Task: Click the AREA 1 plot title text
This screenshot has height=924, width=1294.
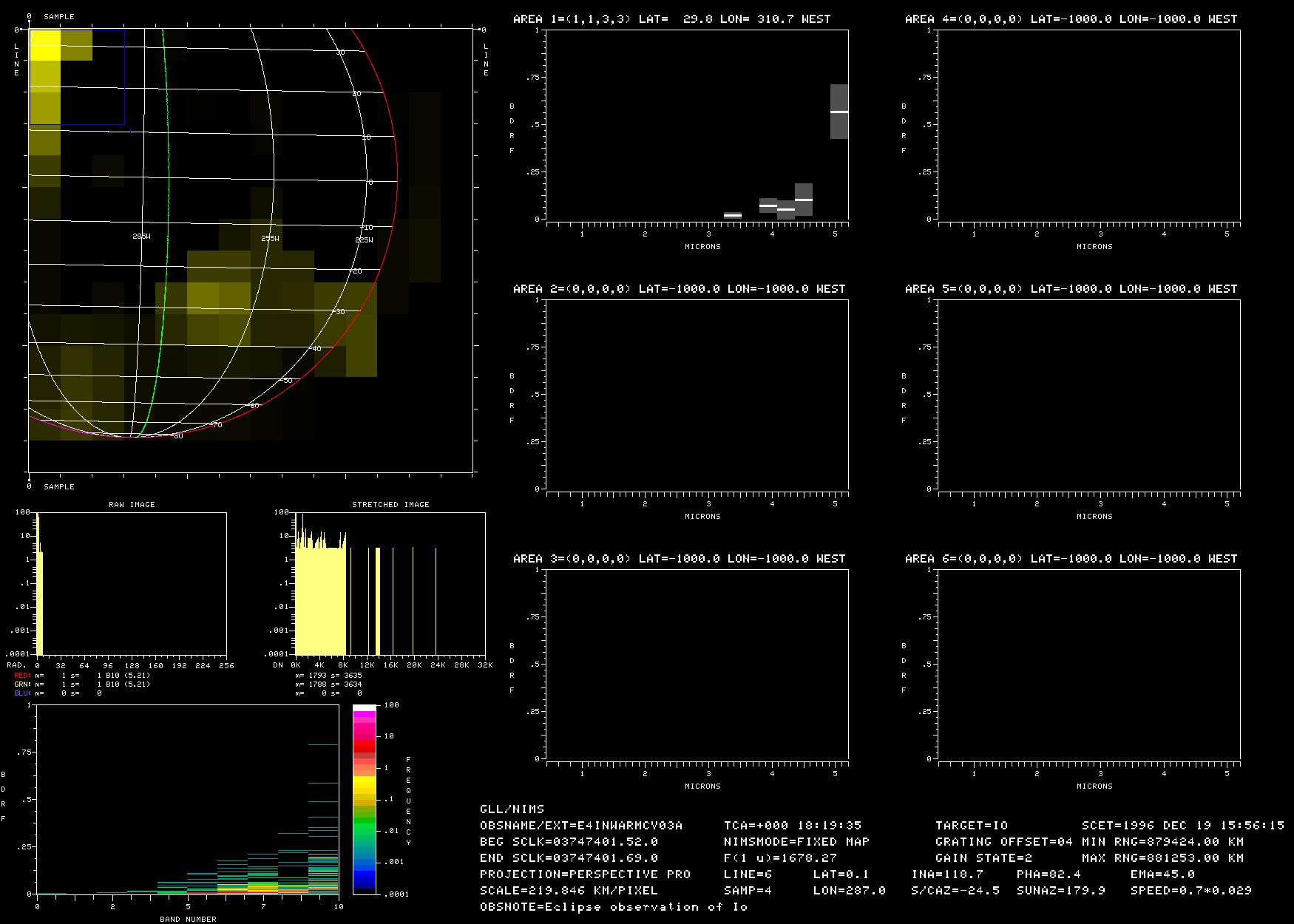Action: pos(671,19)
